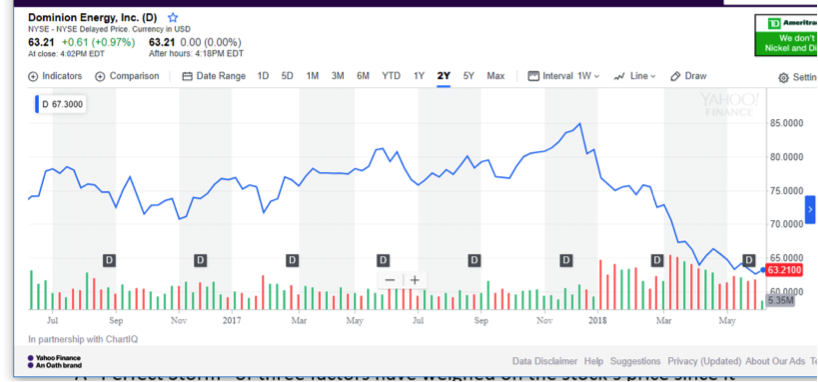The width and height of the screenshot is (818, 382).
Task: Open the Line chart type dropdown
Action: (635, 76)
